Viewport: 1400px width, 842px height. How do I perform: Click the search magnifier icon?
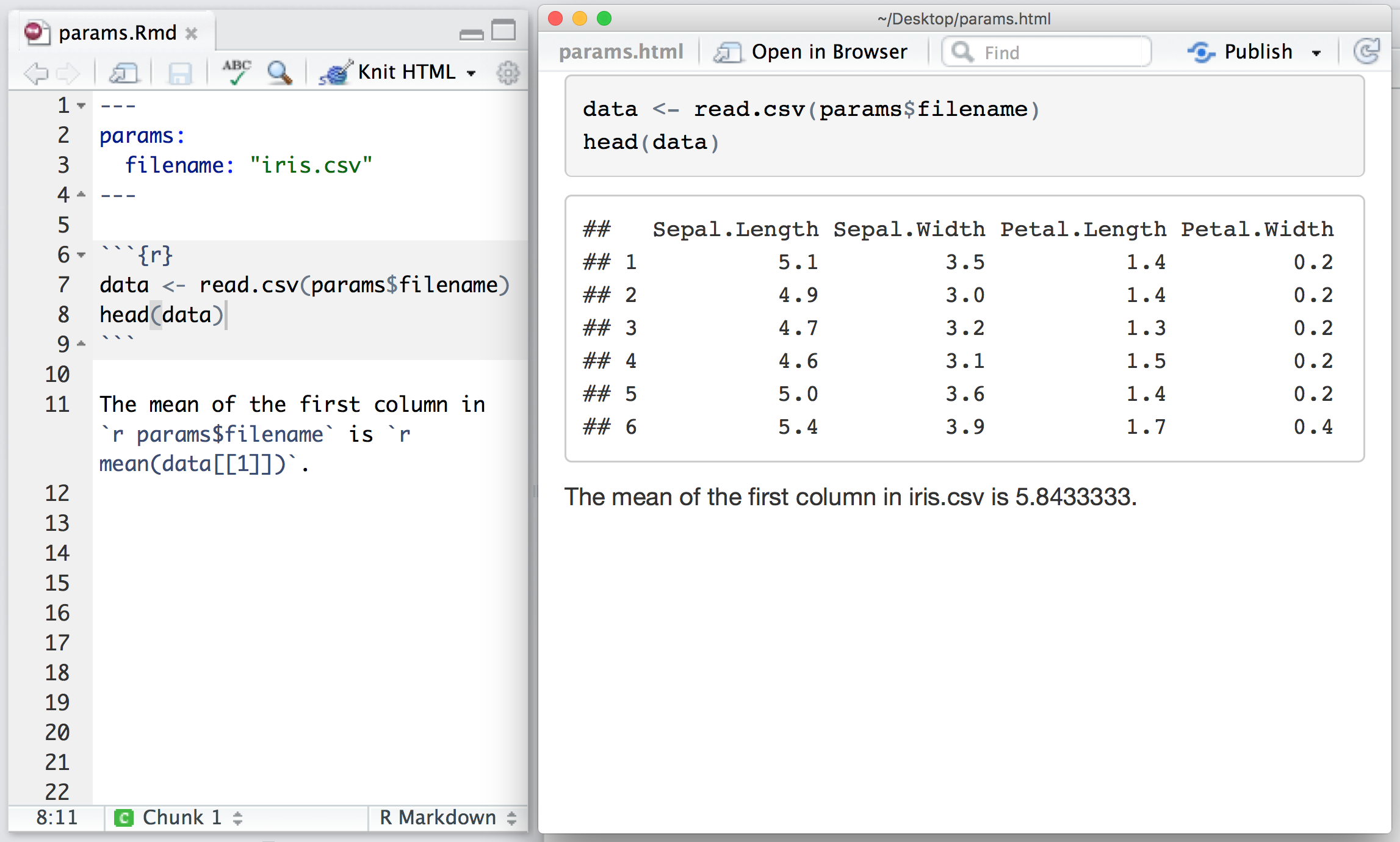[x=278, y=71]
